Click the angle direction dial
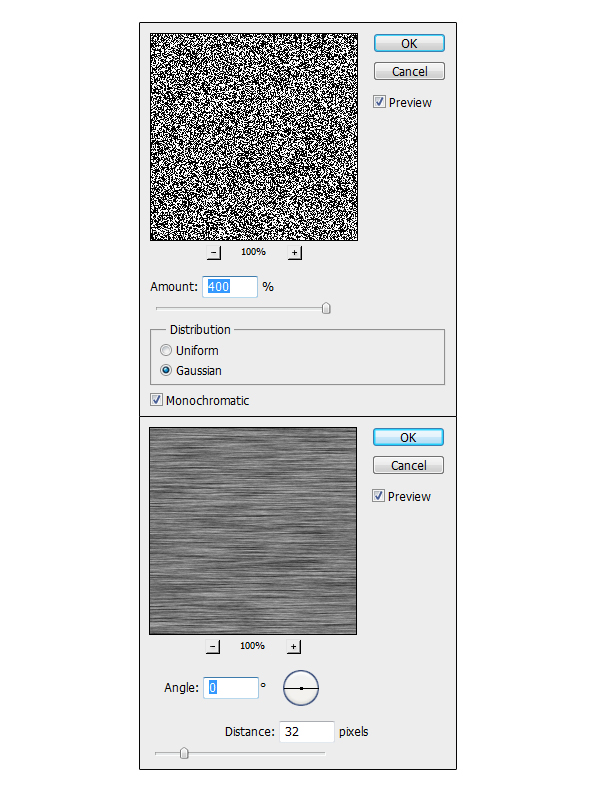The width and height of the screenshot is (600, 798). coord(301,688)
